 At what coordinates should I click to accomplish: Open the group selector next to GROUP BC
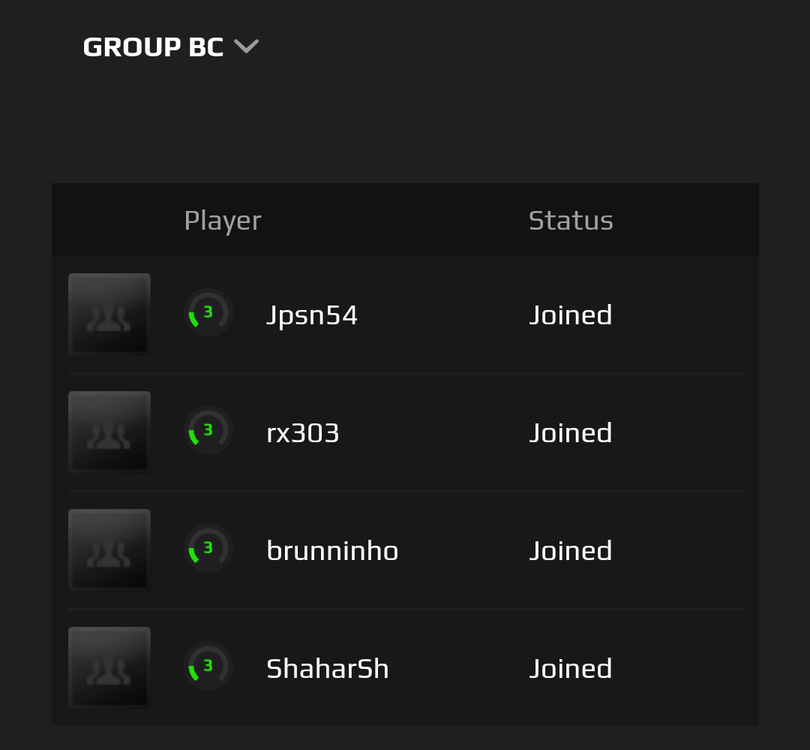[246, 45]
